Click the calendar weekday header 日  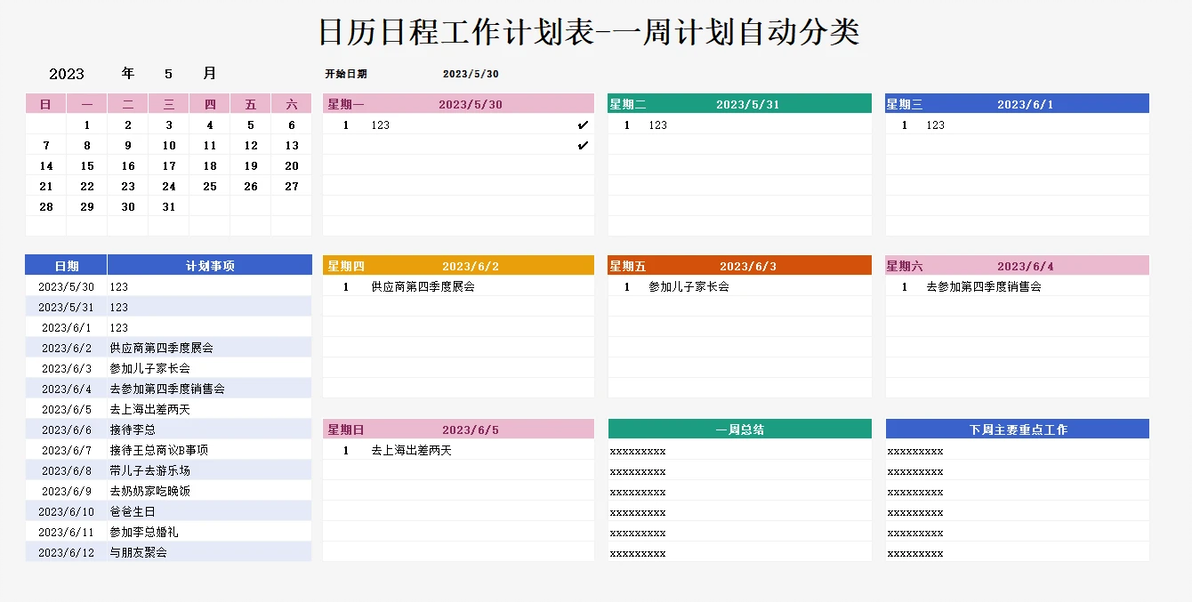click(46, 104)
